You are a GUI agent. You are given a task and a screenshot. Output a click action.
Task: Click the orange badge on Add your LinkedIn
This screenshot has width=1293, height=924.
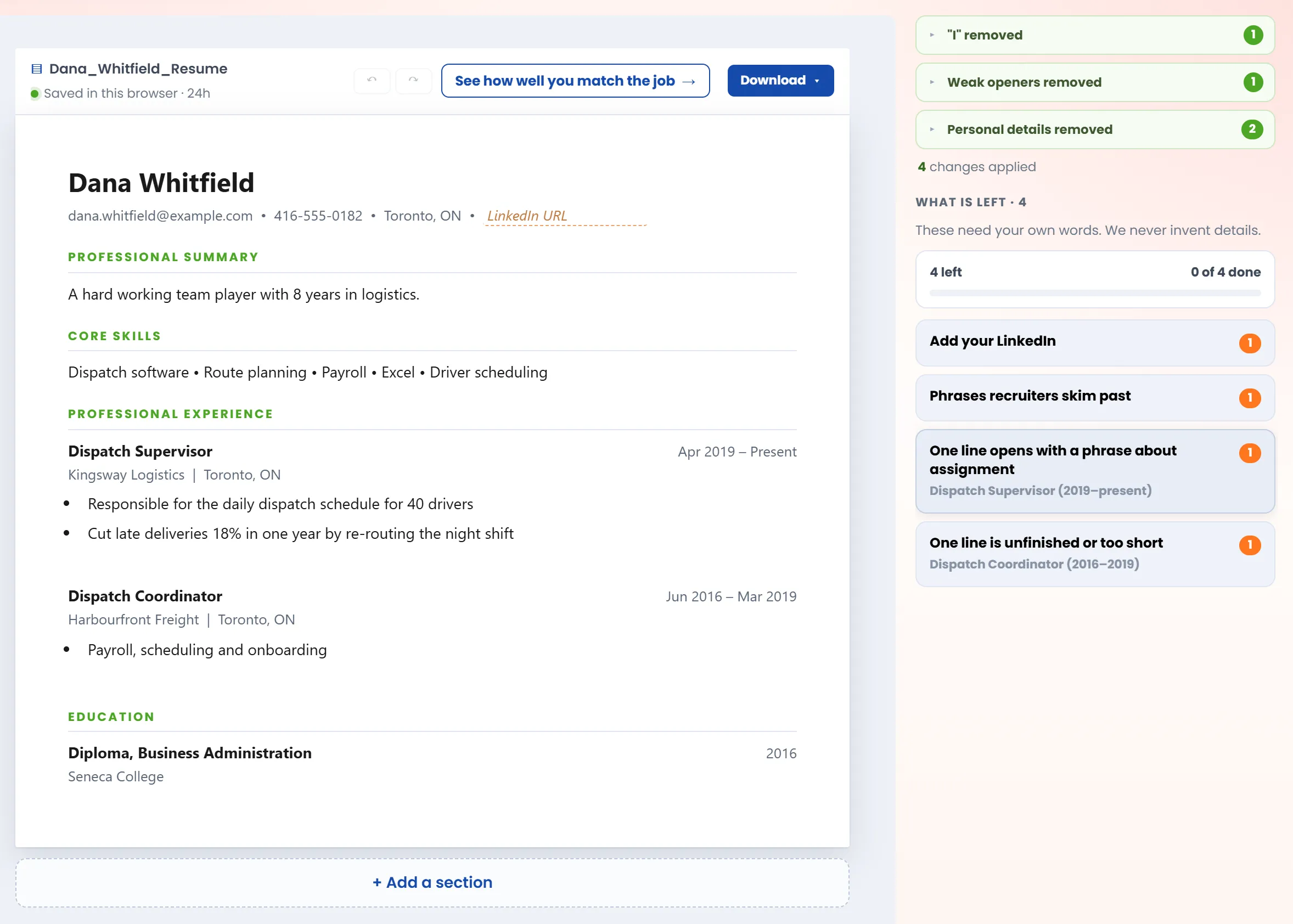coord(1250,343)
